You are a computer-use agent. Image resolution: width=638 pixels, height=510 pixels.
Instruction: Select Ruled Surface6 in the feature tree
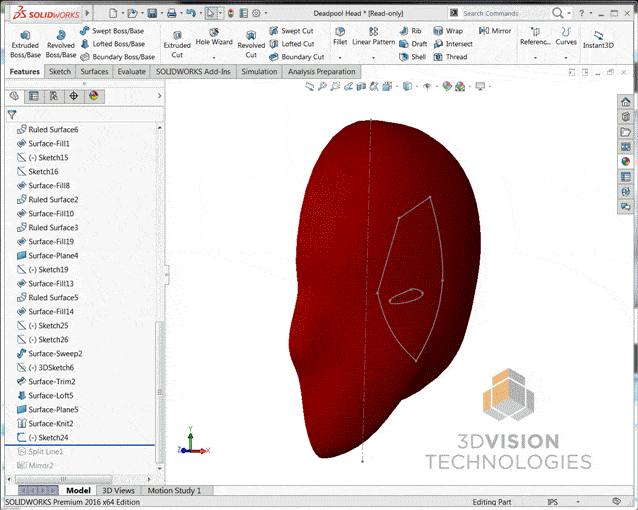(x=48, y=129)
